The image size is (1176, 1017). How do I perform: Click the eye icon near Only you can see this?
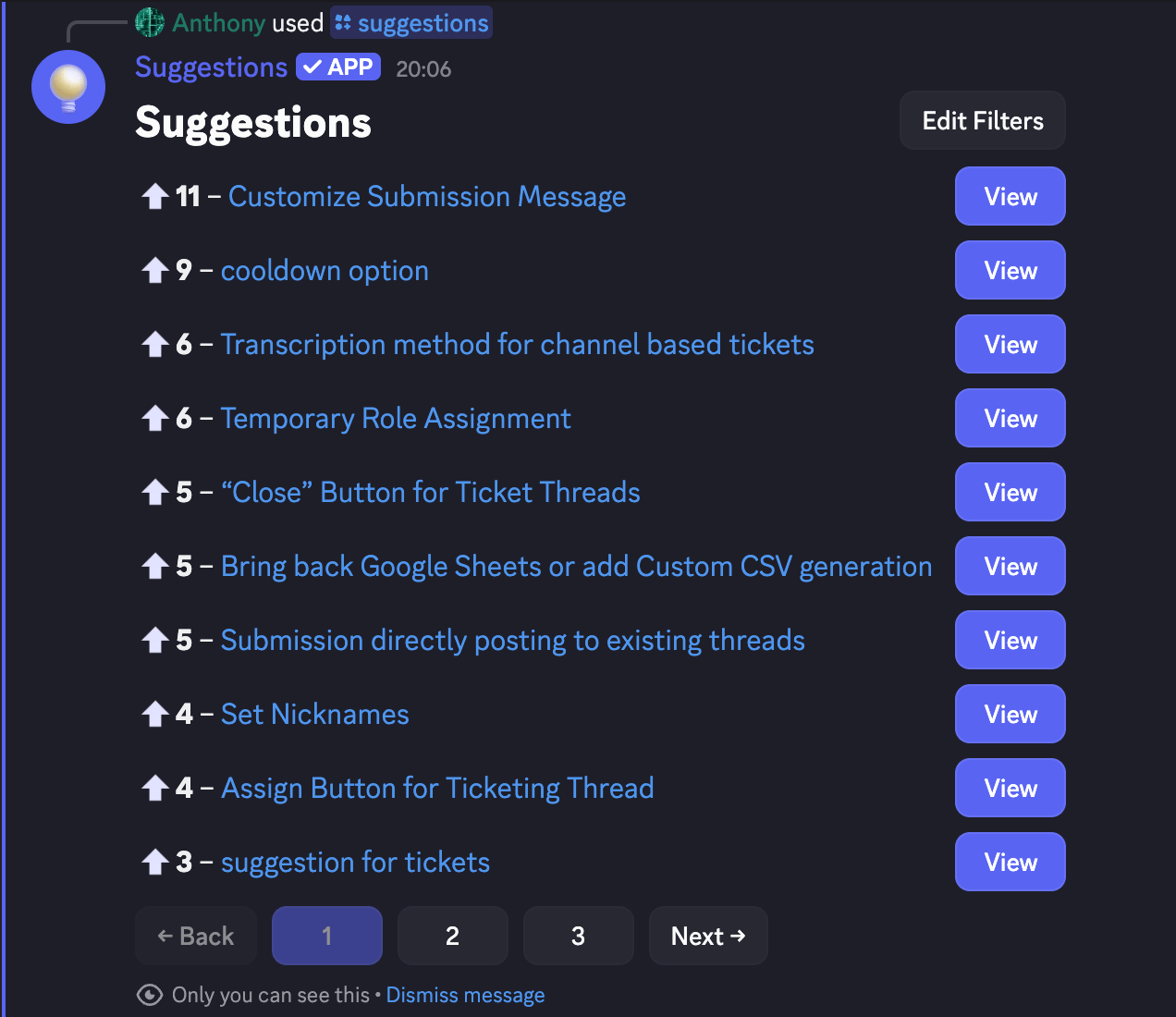tap(150, 995)
